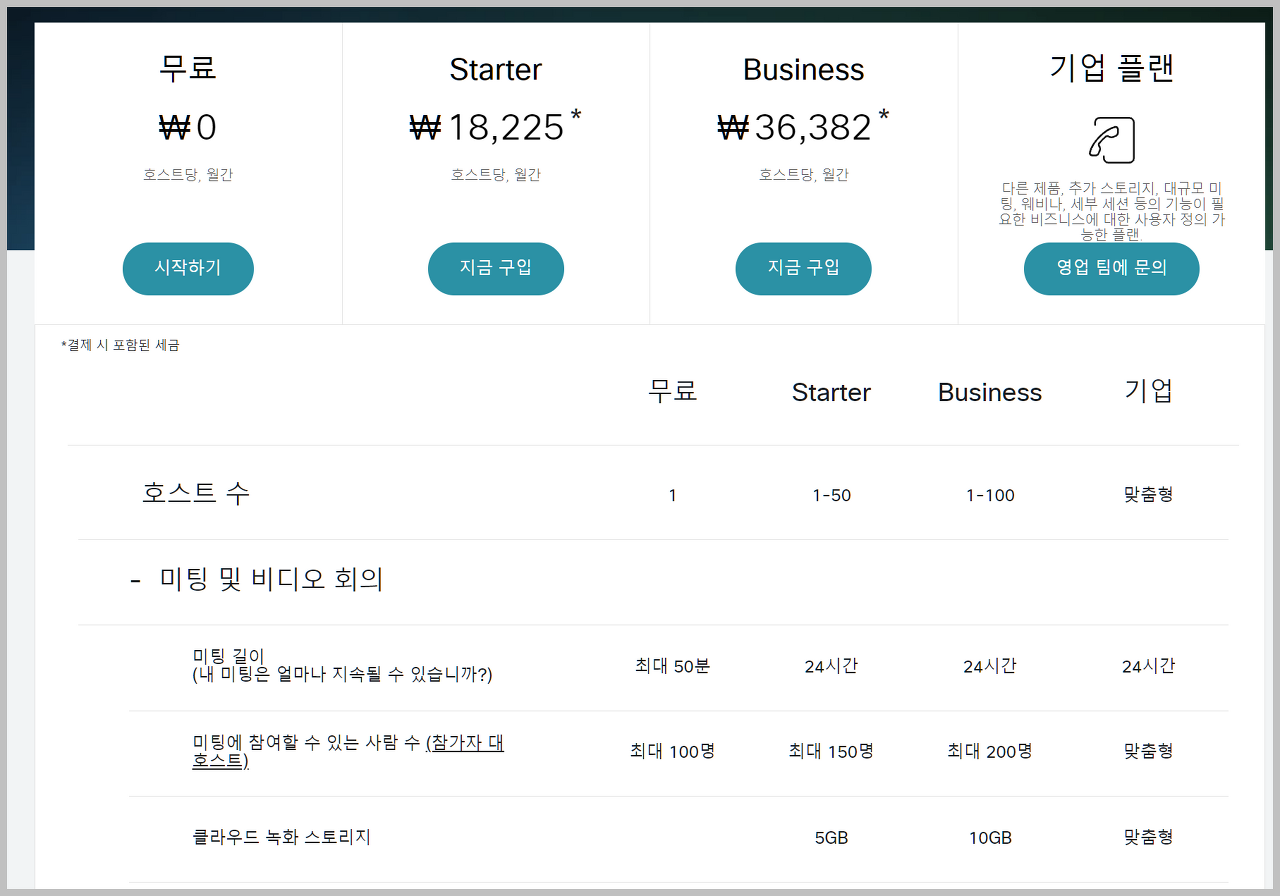Click the 최대 50분 value
Image resolution: width=1280 pixels, height=896 pixels.
[x=672, y=666]
